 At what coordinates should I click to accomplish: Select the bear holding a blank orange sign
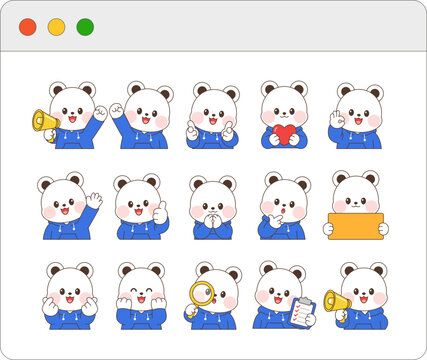356,205
